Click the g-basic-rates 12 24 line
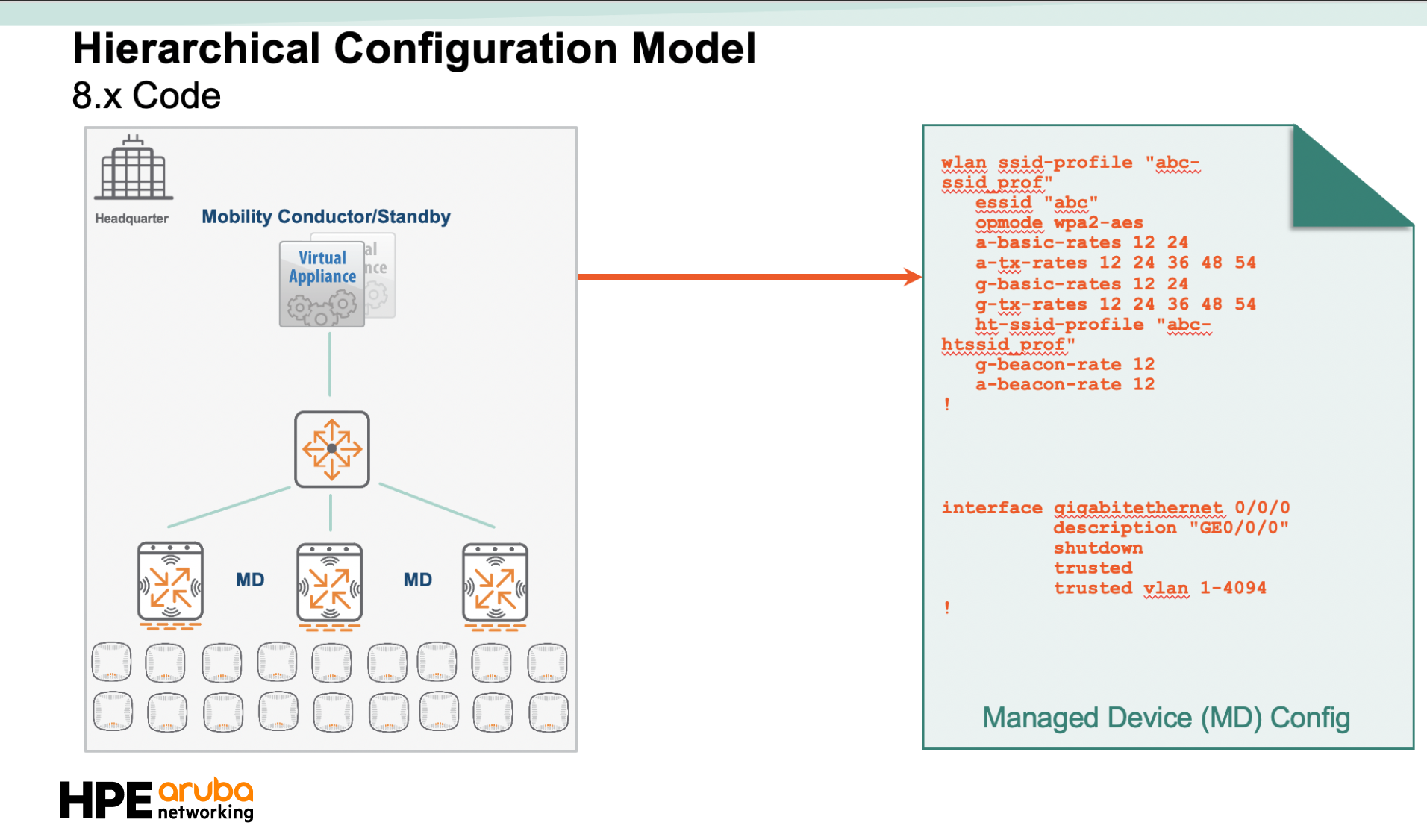Image resolution: width=1427 pixels, height=840 pixels. click(1081, 284)
